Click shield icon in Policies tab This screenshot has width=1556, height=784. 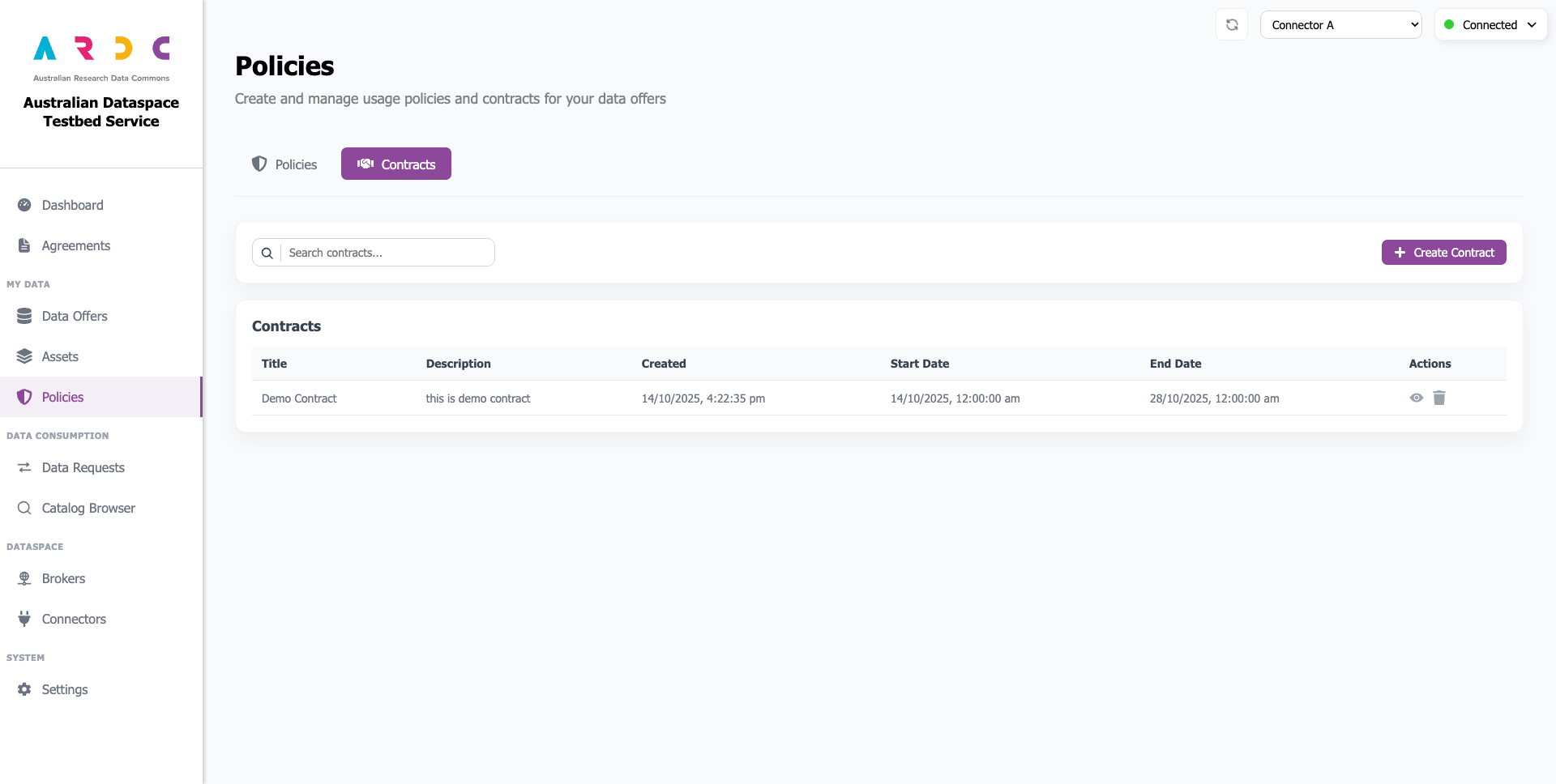coord(259,164)
